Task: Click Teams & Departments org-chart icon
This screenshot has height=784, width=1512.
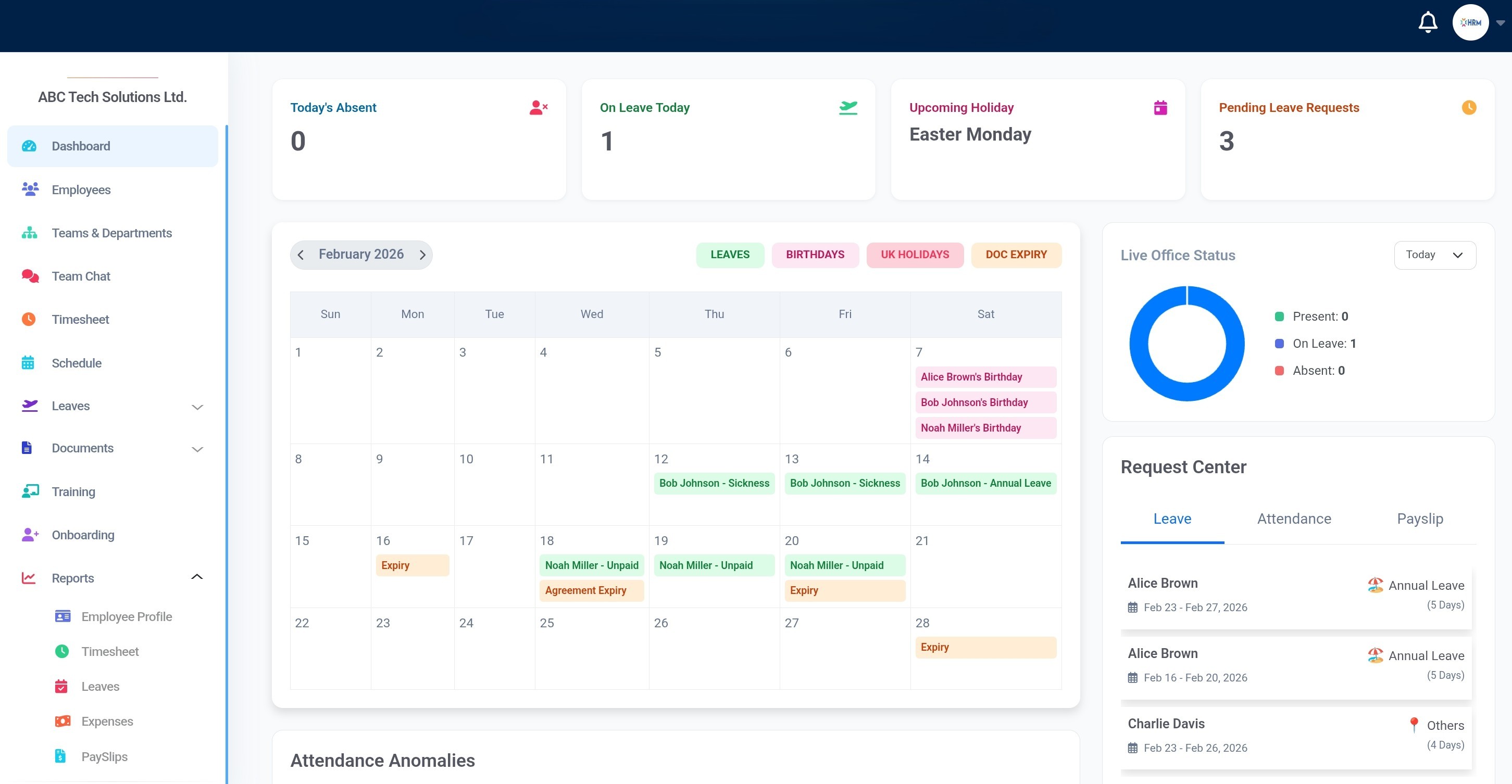Action: pos(29,233)
